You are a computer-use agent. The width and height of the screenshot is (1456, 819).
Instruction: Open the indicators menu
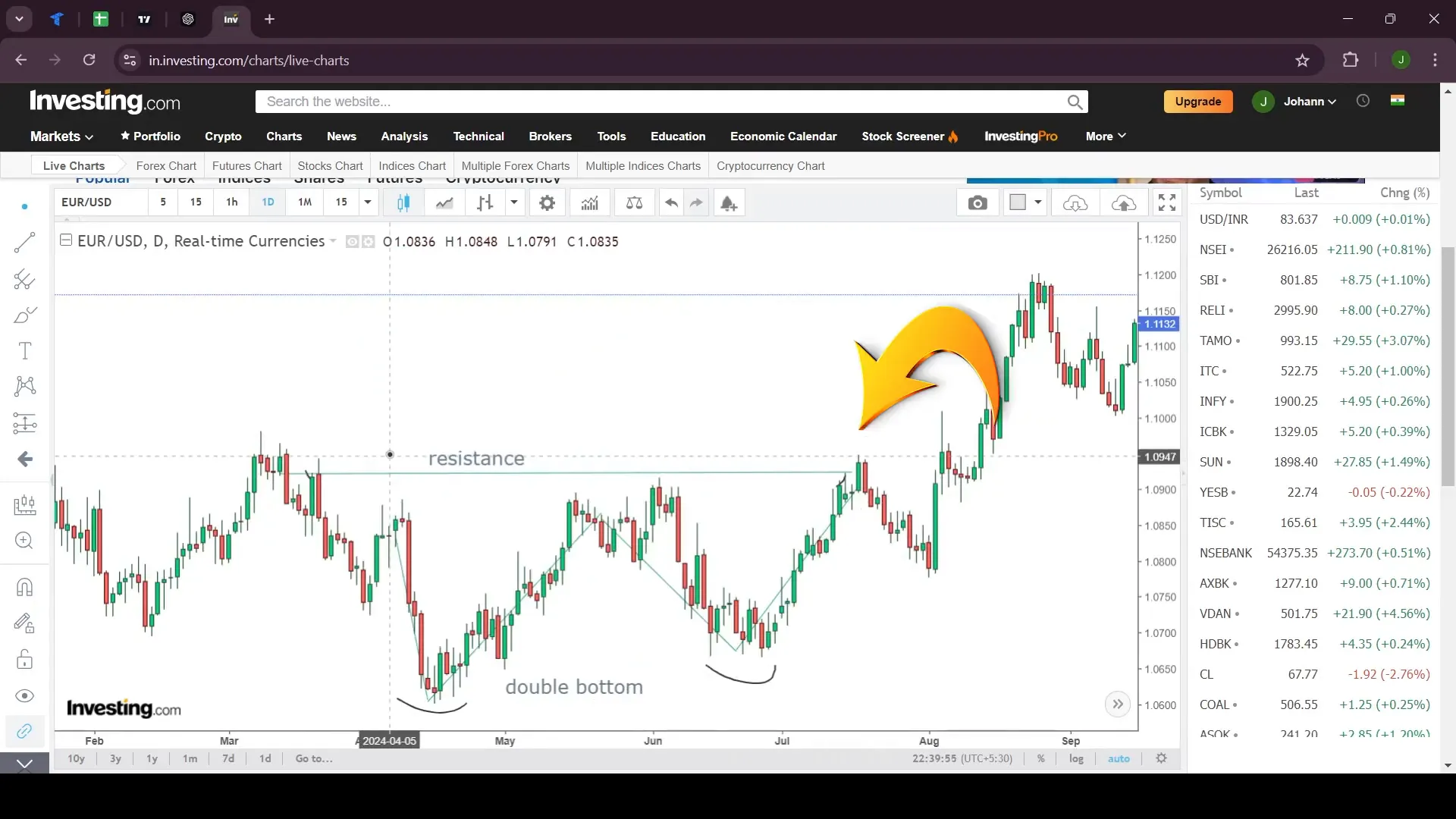590,202
